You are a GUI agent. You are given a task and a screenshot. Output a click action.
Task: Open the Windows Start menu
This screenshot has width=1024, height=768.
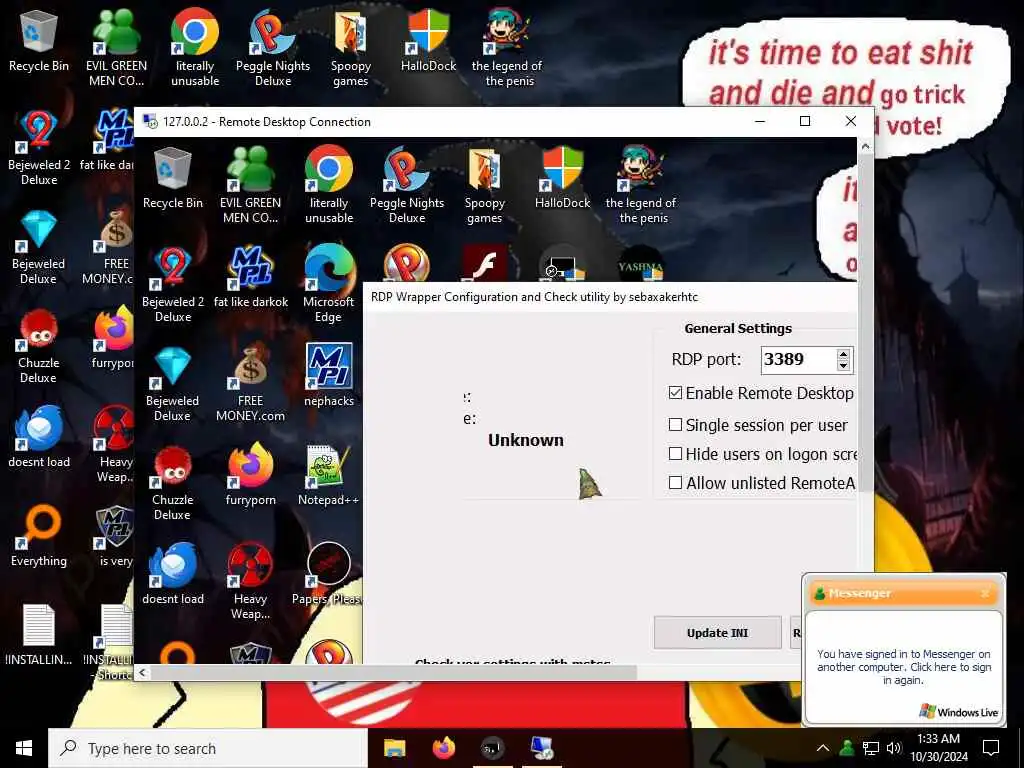pyautogui.click(x=24, y=748)
